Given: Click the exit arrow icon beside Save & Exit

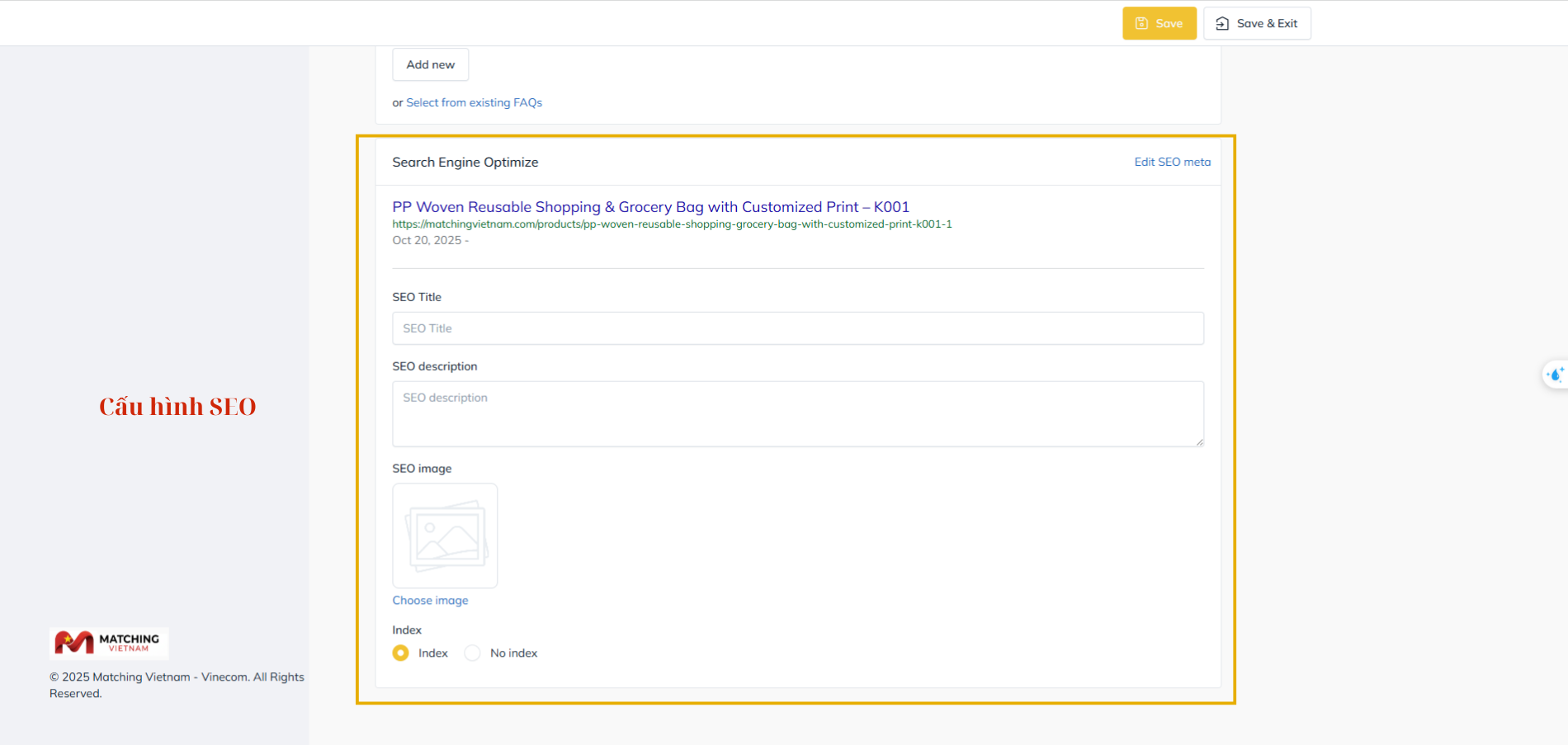Looking at the screenshot, I should tap(1222, 23).
